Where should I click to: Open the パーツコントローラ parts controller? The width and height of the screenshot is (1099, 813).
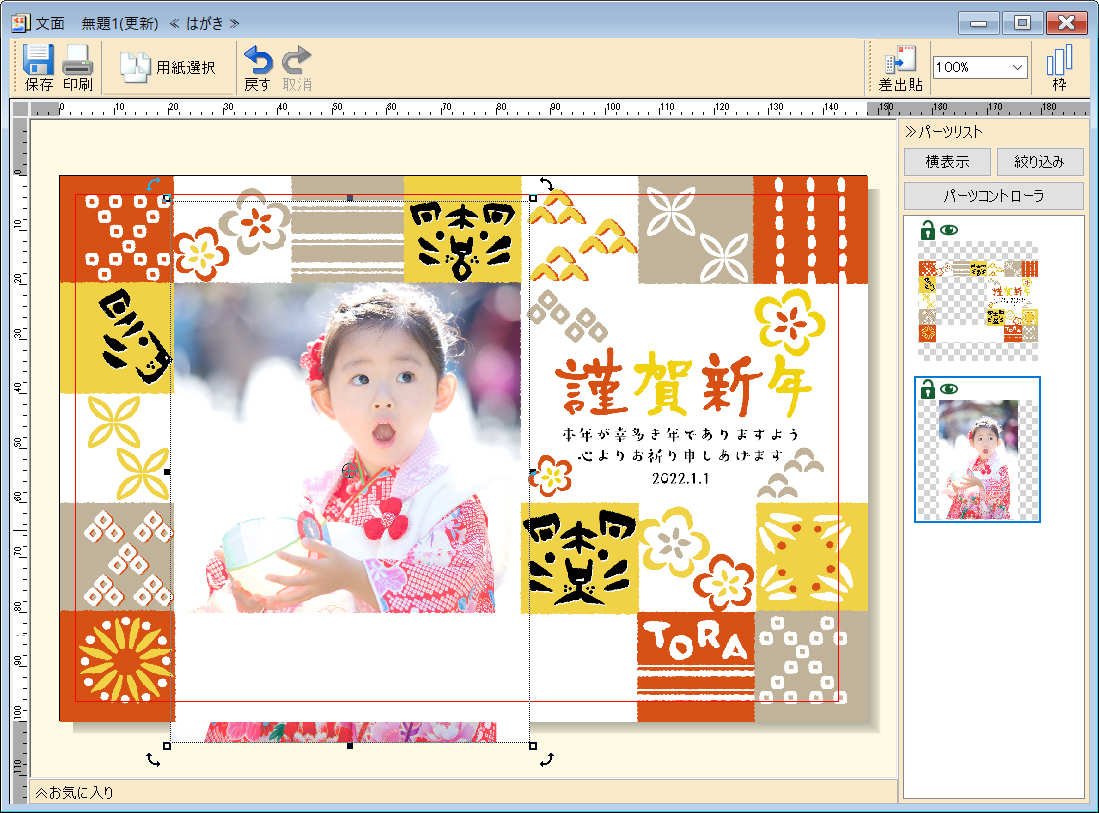(x=993, y=196)
